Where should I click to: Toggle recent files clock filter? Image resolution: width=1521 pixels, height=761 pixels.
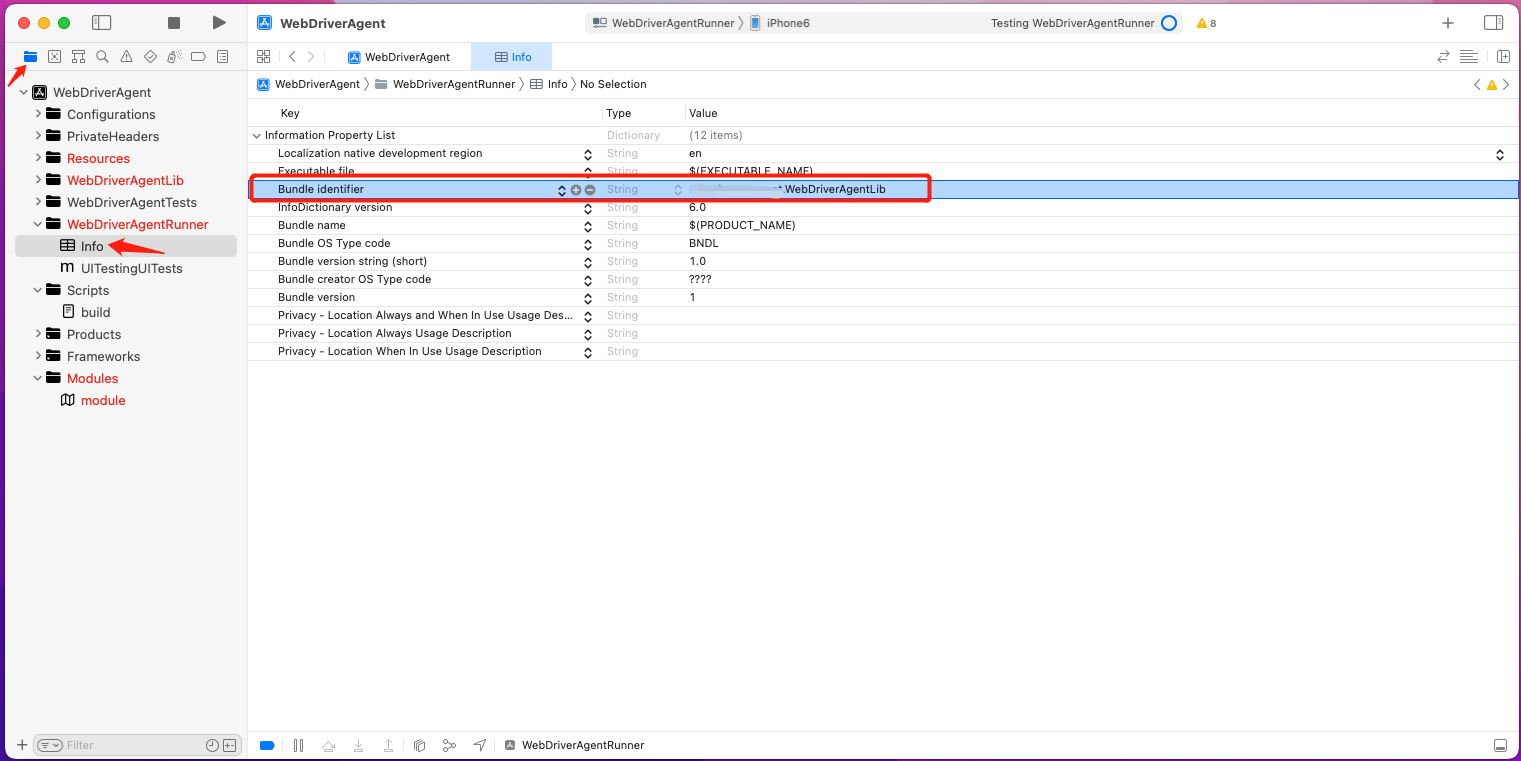pos(212,745)
